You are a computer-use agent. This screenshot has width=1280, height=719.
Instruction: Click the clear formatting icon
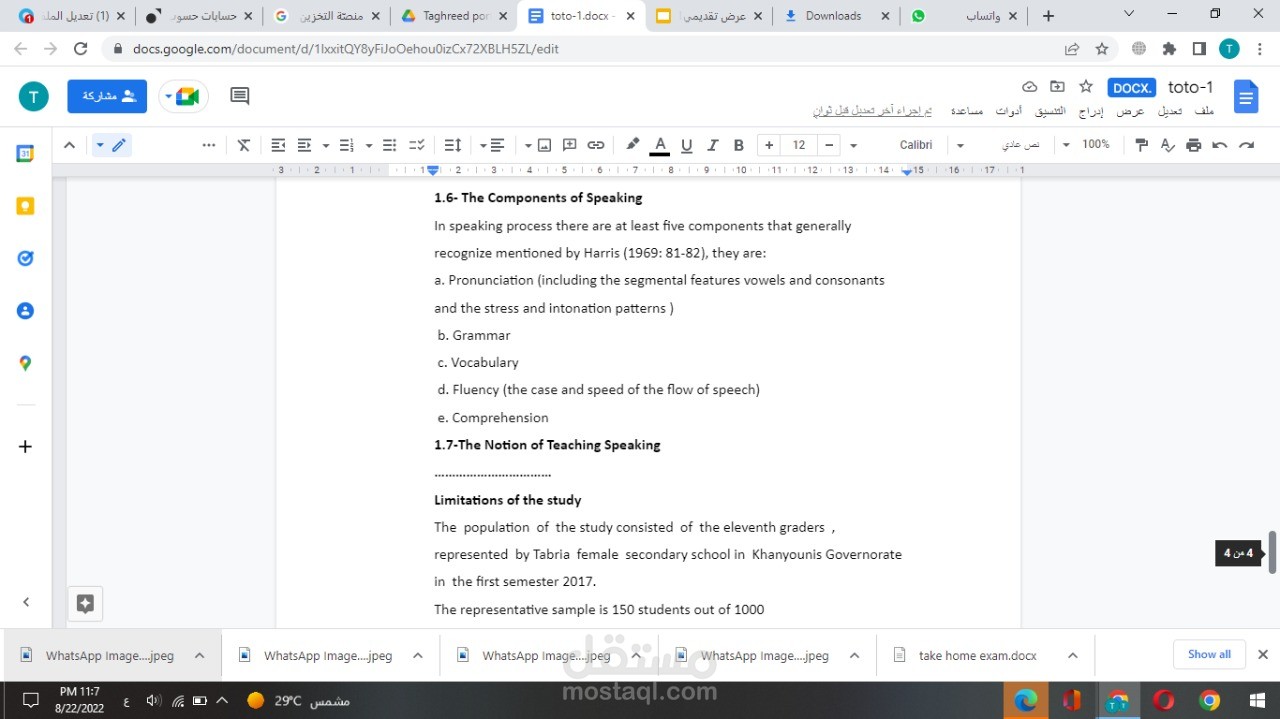244,145
